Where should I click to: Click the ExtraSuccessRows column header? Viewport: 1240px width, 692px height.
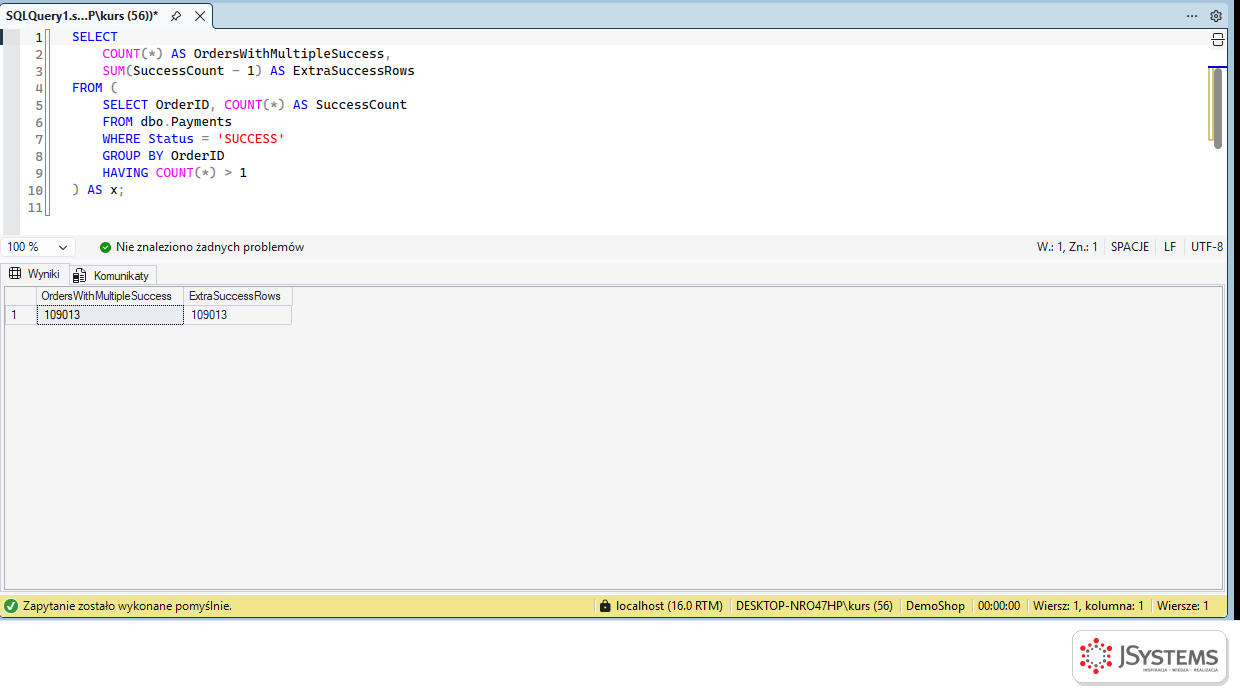tap(237, 296)
